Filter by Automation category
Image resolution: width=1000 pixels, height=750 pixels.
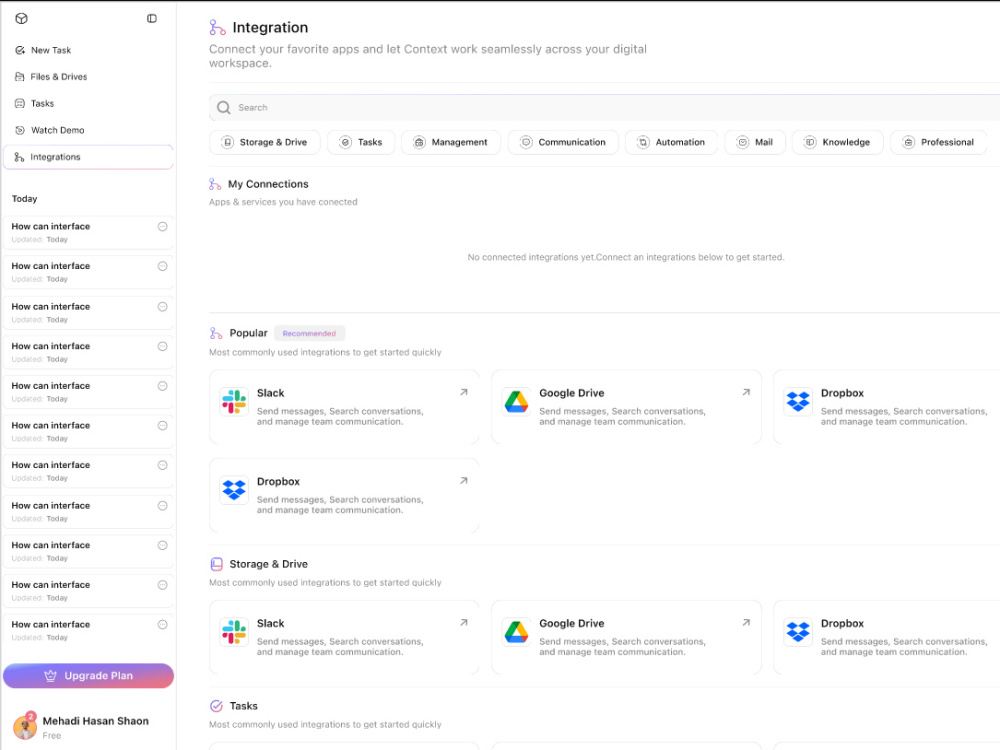tap(672, 142)
